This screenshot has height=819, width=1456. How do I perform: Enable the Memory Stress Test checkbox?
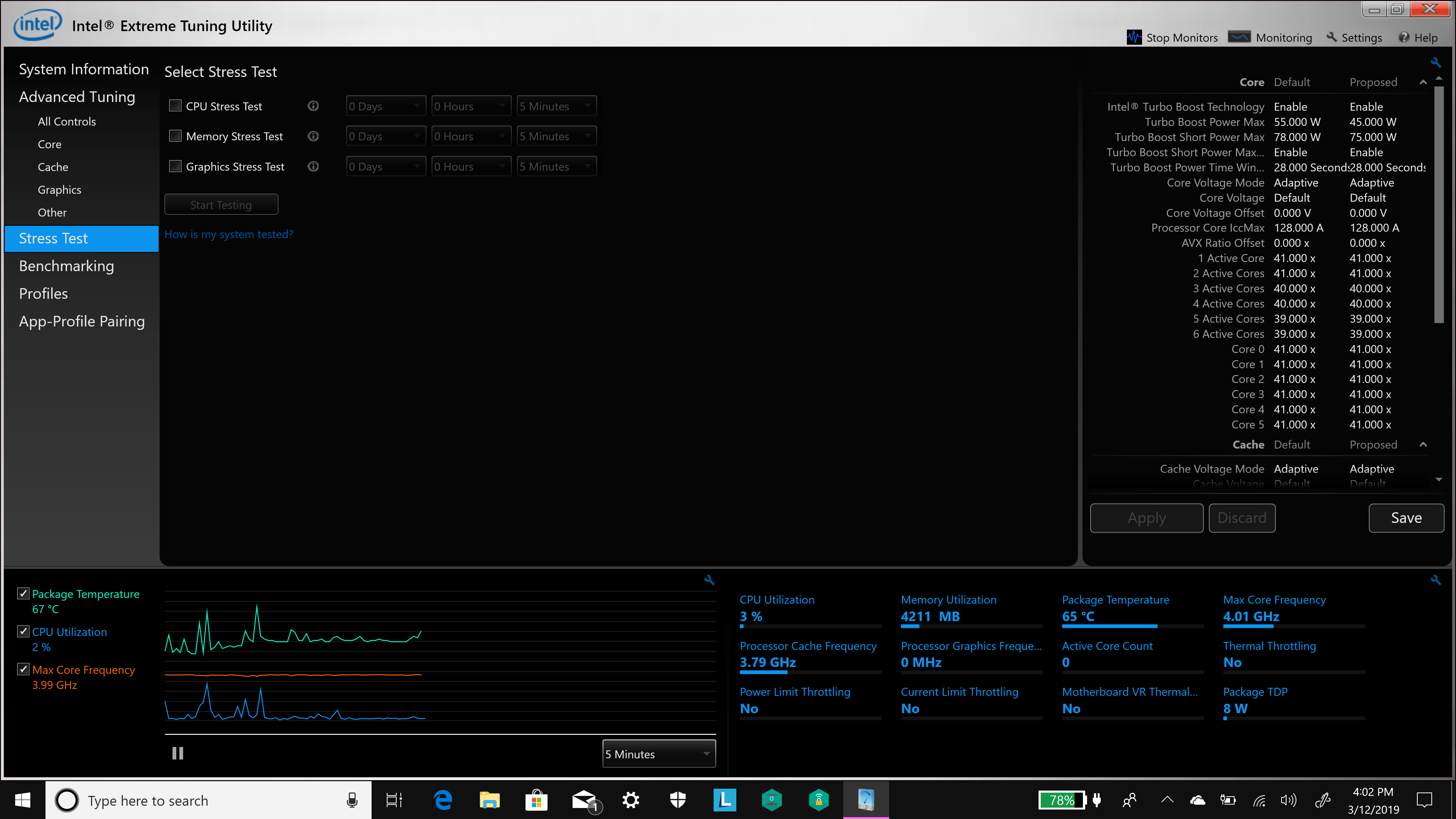coord(176,136)
